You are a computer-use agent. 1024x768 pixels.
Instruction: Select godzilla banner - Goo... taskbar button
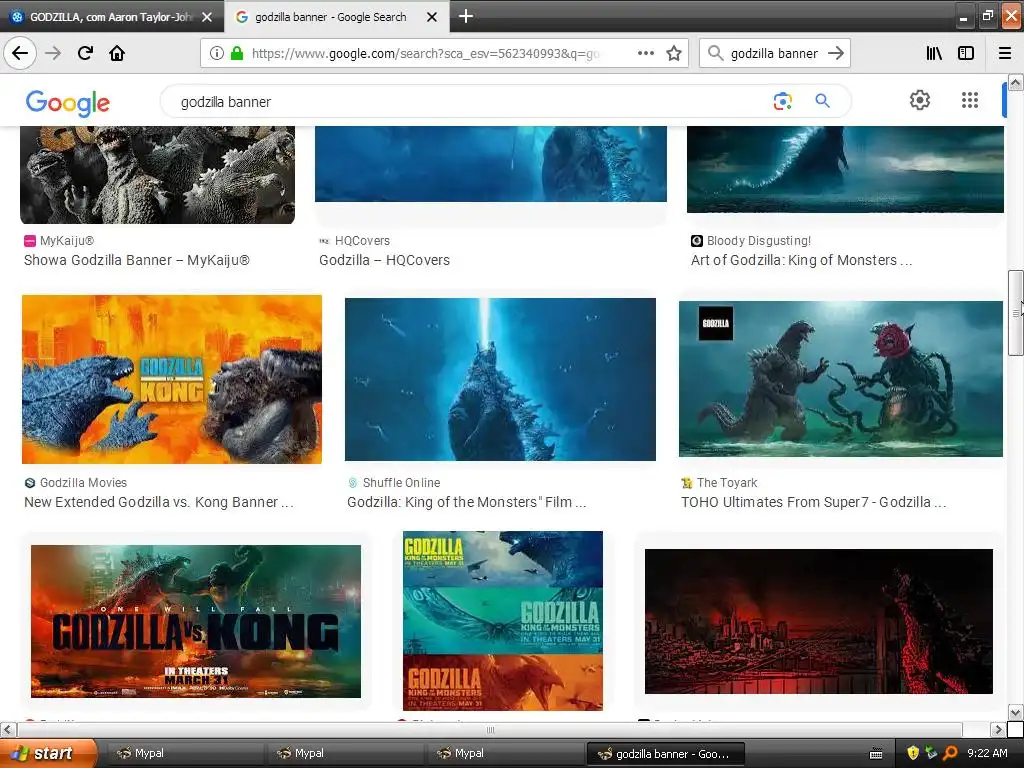(x=664, y=754)
